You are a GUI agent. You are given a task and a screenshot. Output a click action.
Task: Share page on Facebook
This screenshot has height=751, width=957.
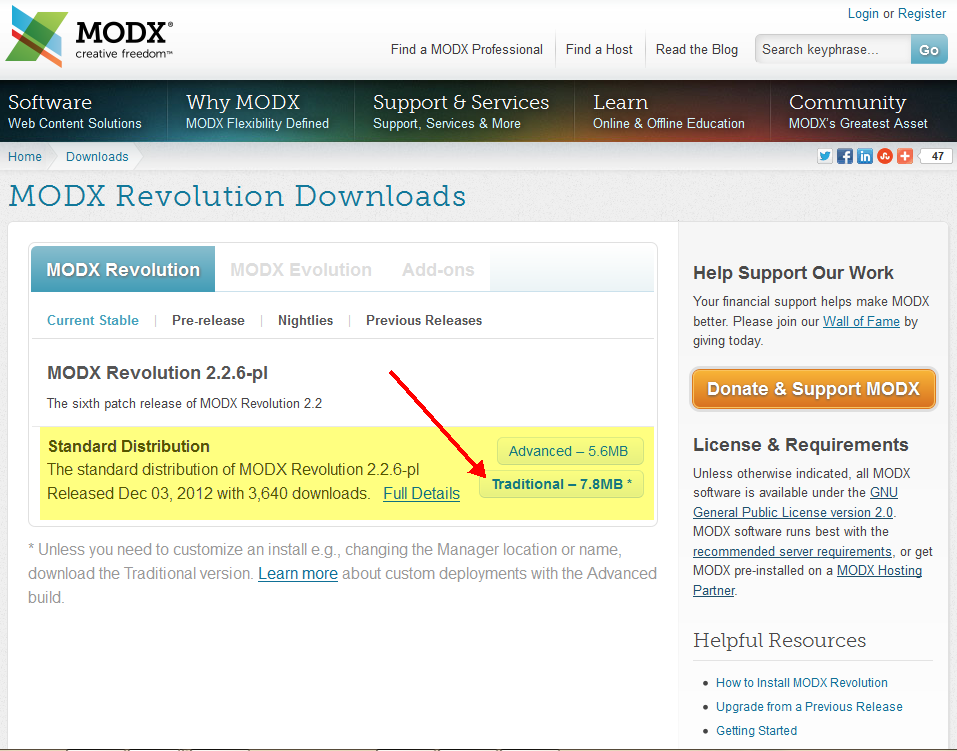coord(845,156)
